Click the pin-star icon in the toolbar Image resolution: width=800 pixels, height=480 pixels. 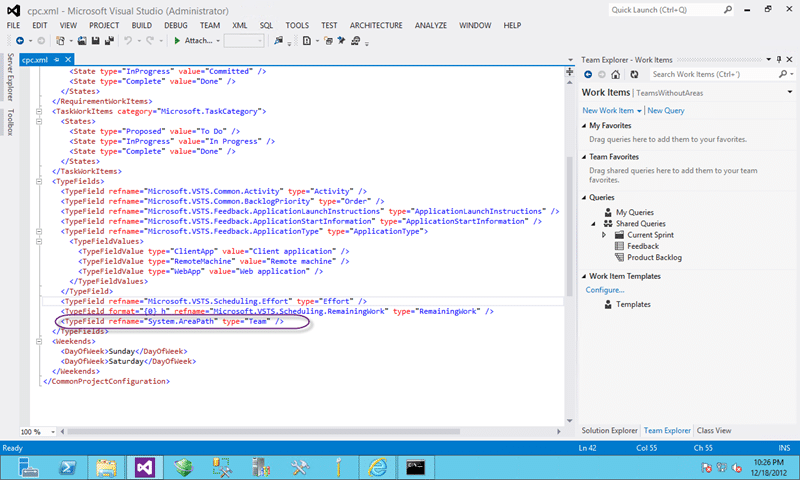341,40
